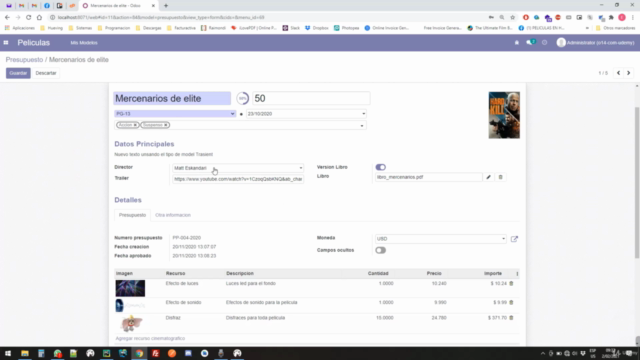The width and height of the screenshot is (640, 360).
Task: Click Agregar recurso cinematografico link
Action: point(150,338)
